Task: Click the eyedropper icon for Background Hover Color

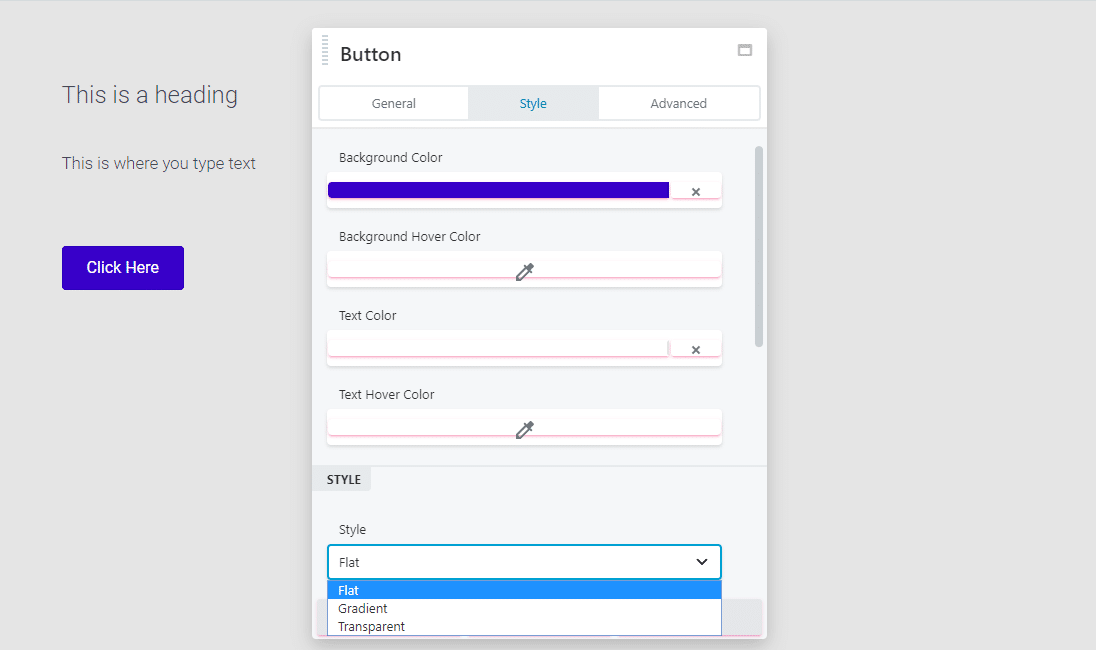Action: click(x=524, y=270)
